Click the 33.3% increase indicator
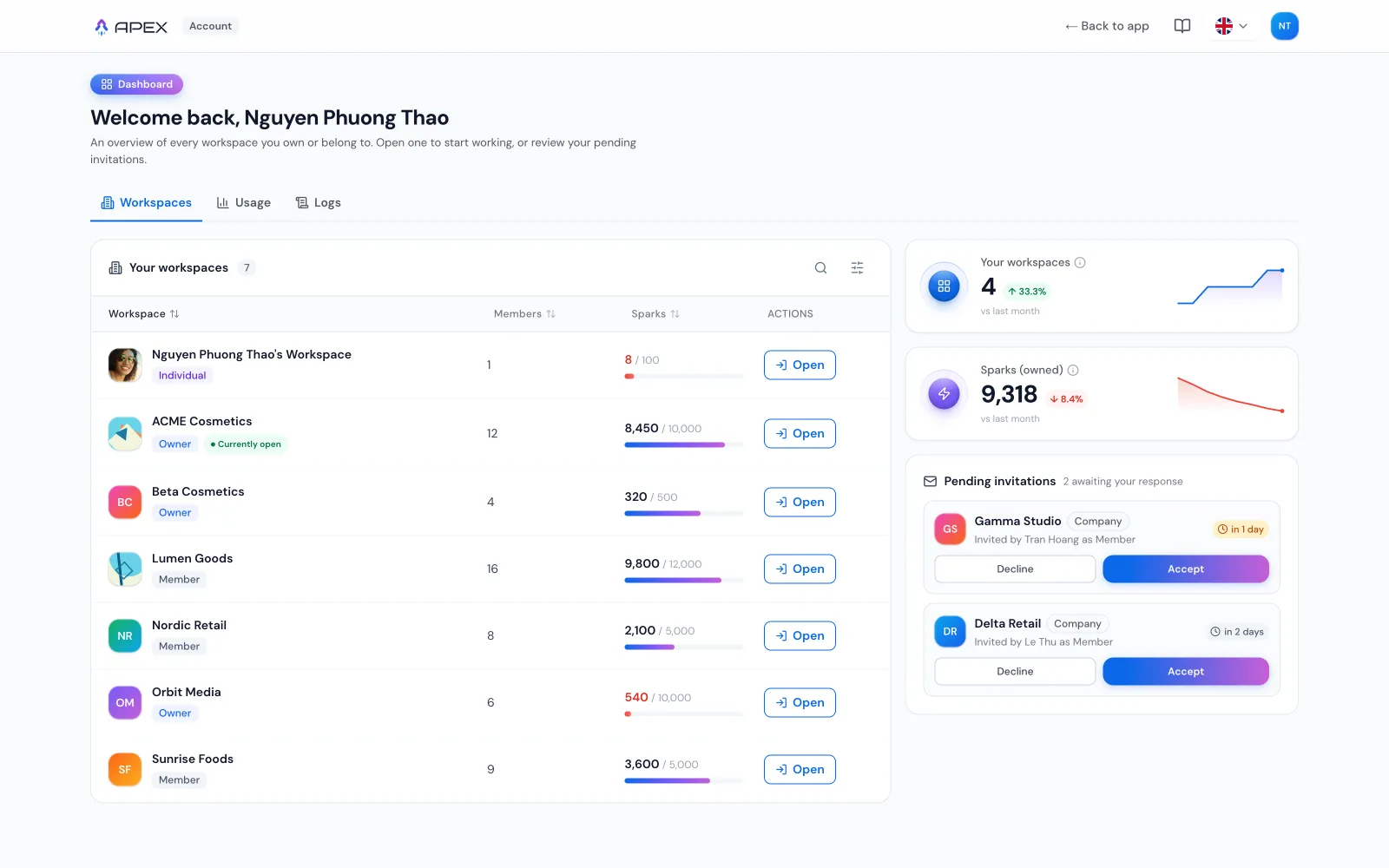Image resolution: width=1389 pixels, height=868 pixels. 1027,292
